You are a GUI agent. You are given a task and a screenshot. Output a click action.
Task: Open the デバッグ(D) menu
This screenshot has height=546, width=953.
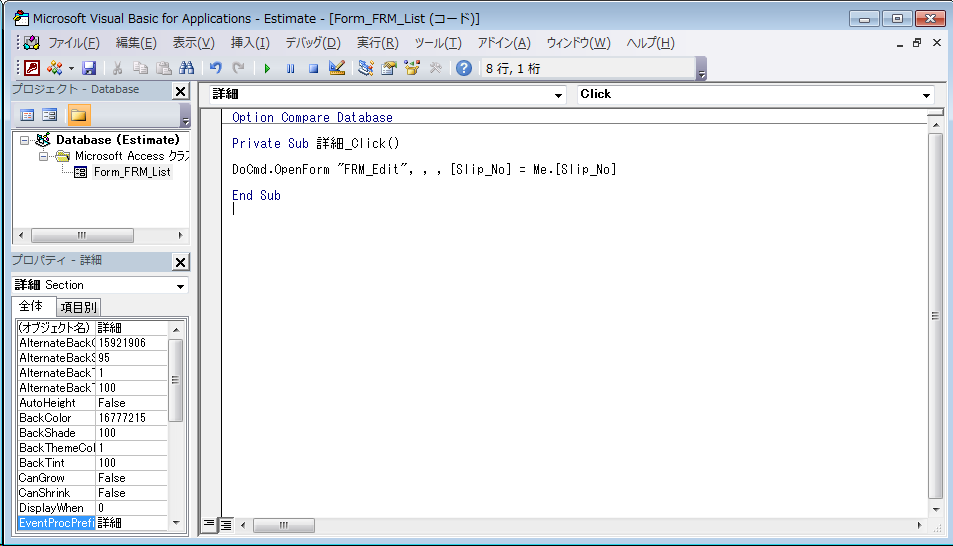pyautogui.click(x=313, y=43)
